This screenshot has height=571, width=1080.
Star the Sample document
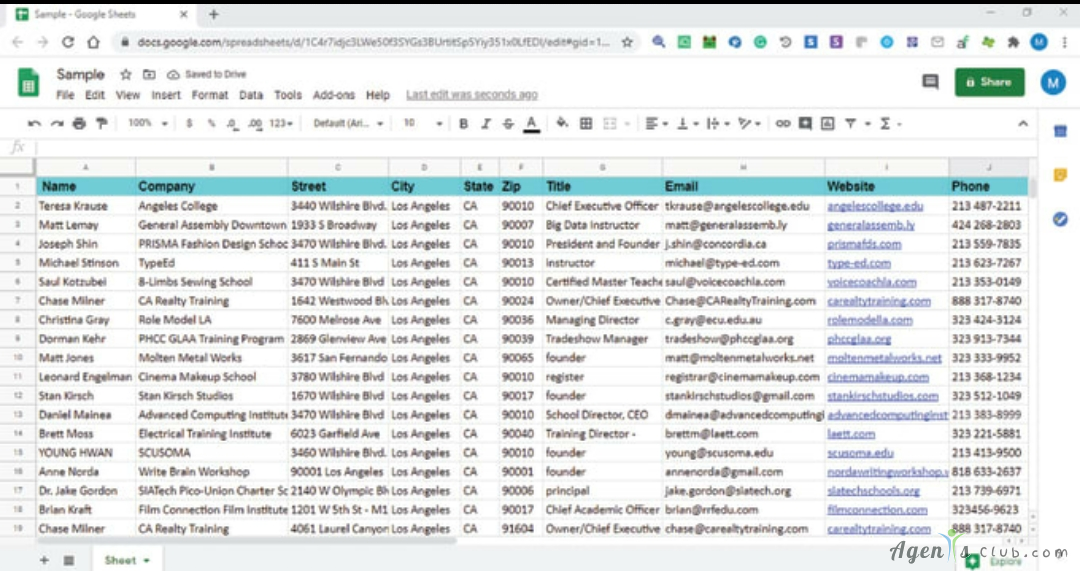125,74
